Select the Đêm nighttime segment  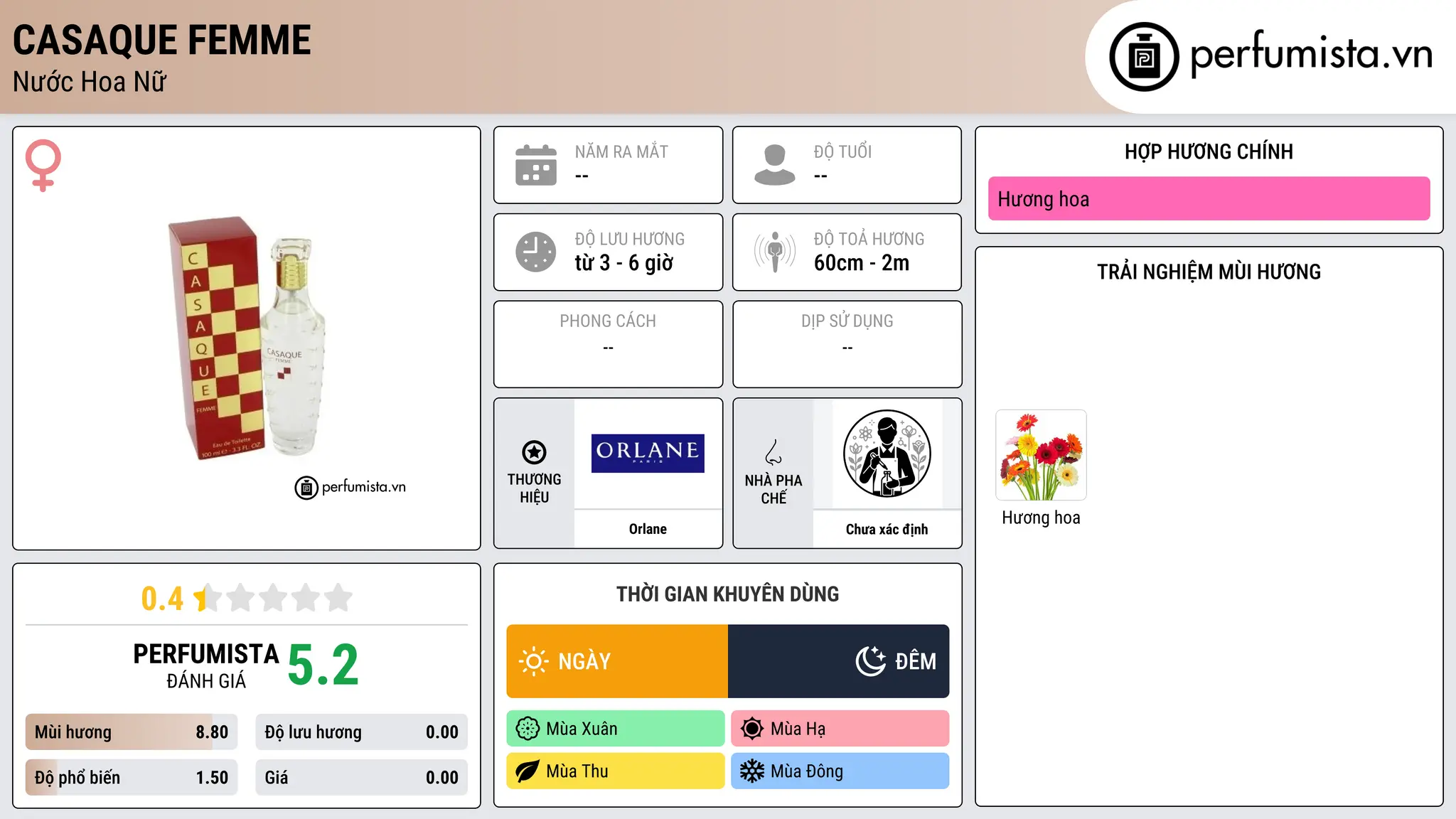point(839,661)
